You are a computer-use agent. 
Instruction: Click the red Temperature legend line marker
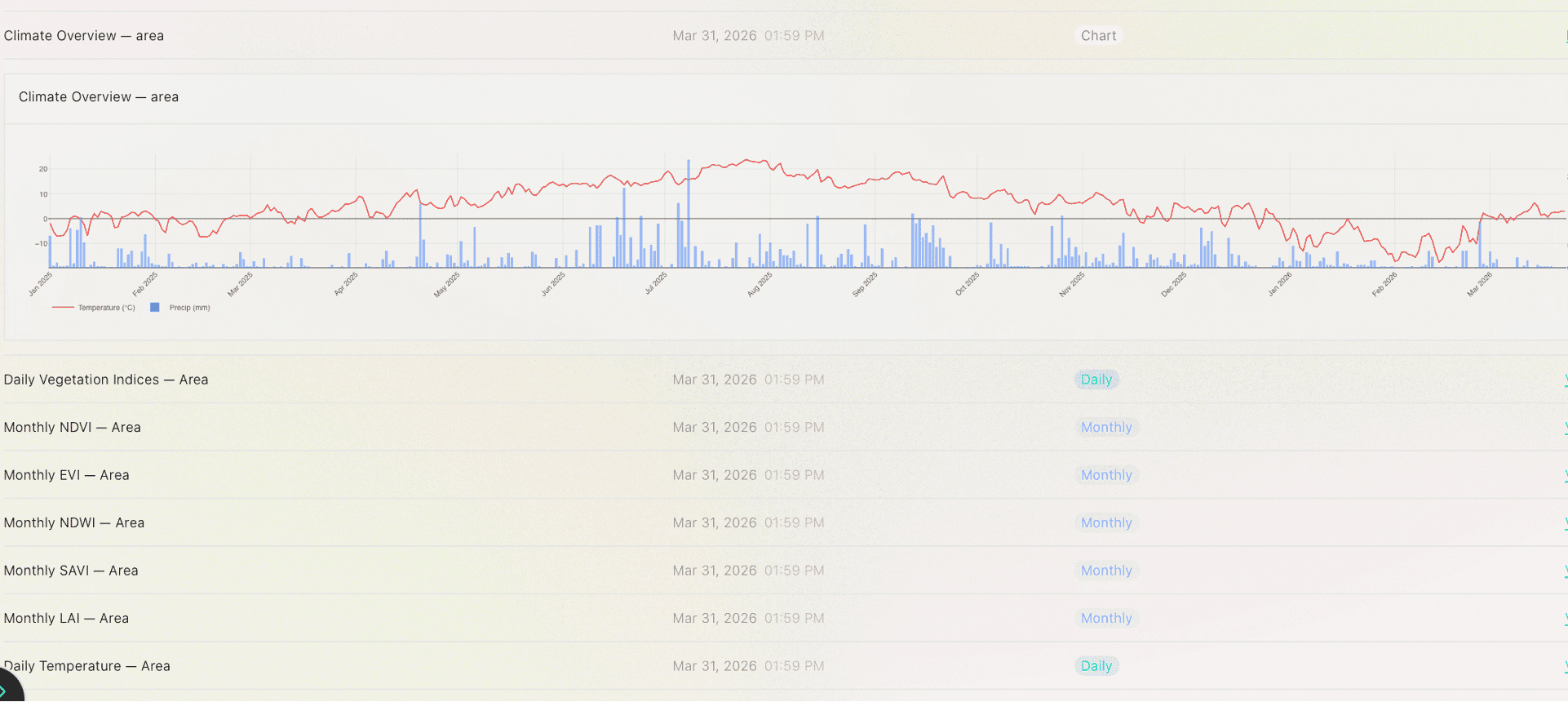(x=63, y=308)
